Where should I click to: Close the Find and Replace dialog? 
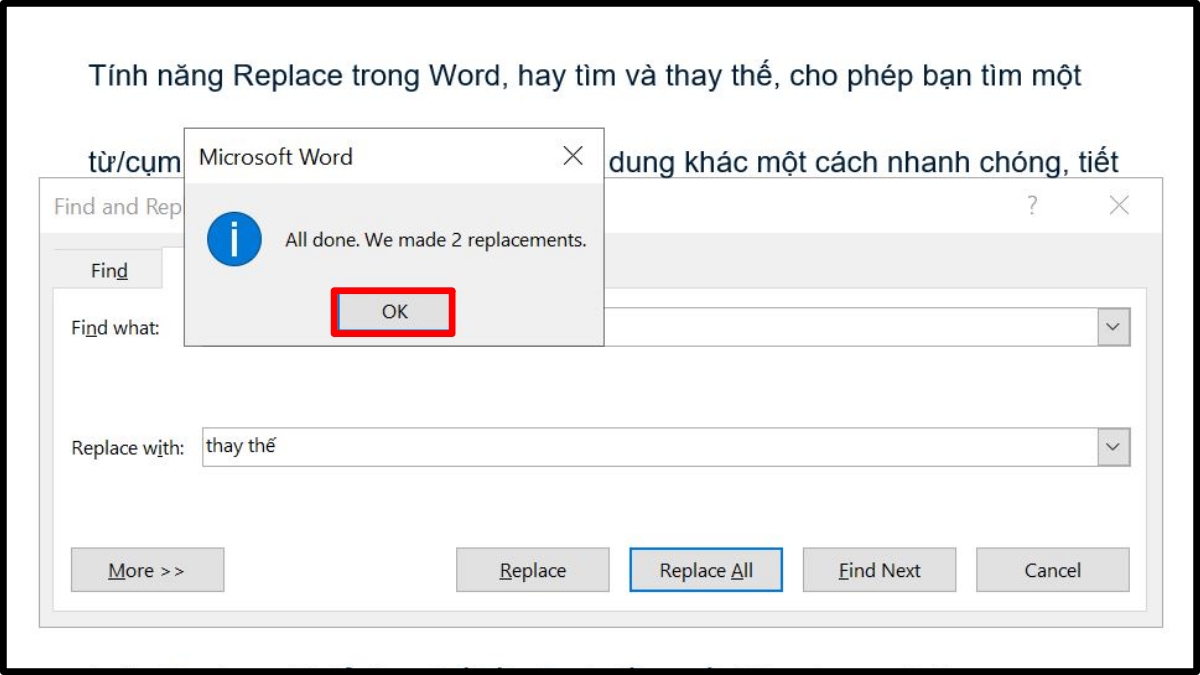1119,206
